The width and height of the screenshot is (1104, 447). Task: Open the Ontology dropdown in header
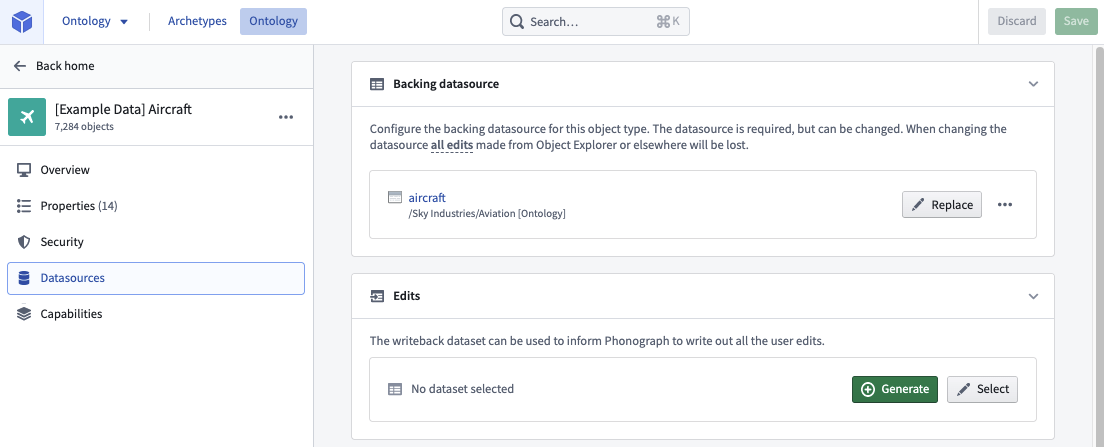[95, 21]
